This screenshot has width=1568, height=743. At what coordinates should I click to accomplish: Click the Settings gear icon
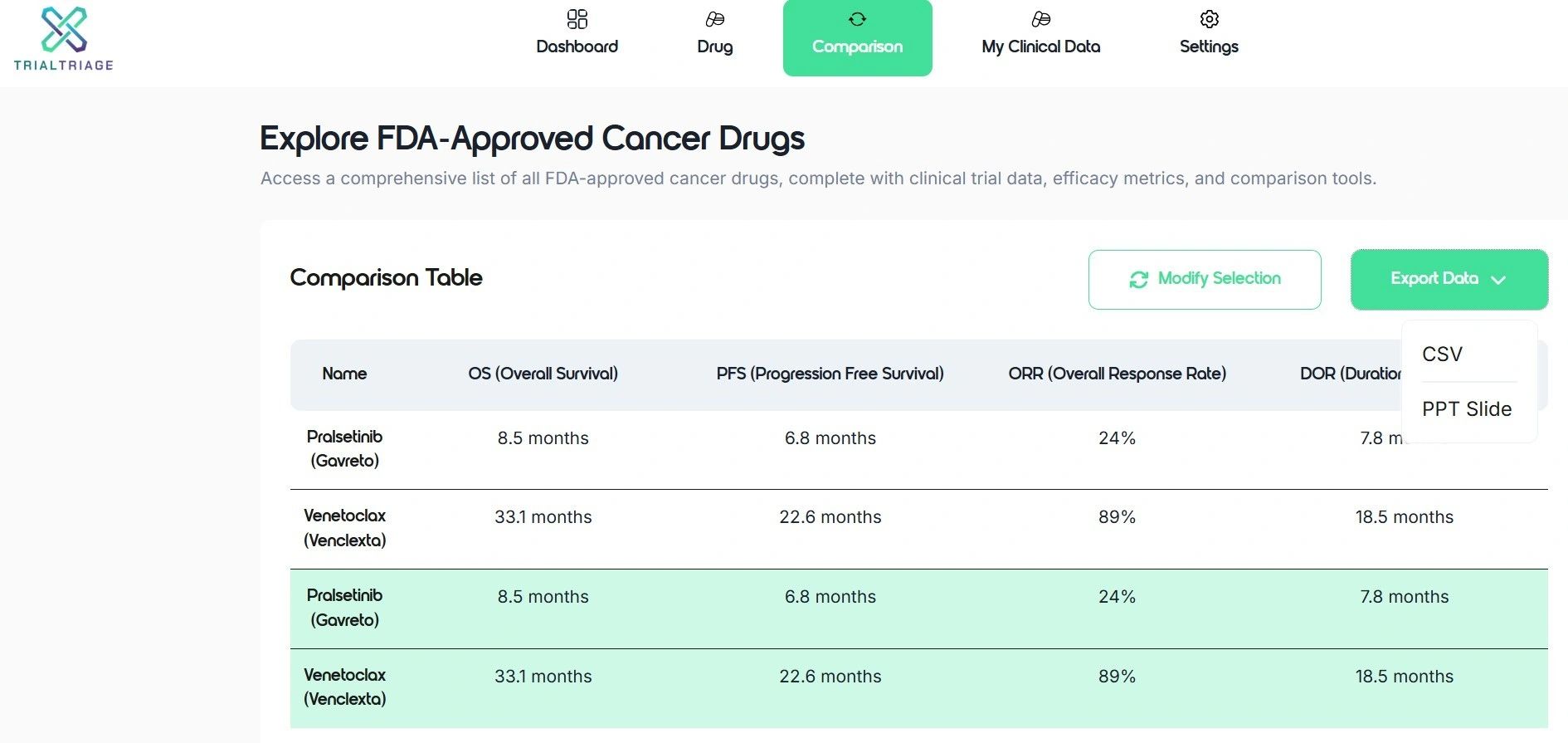[1210, 19]
